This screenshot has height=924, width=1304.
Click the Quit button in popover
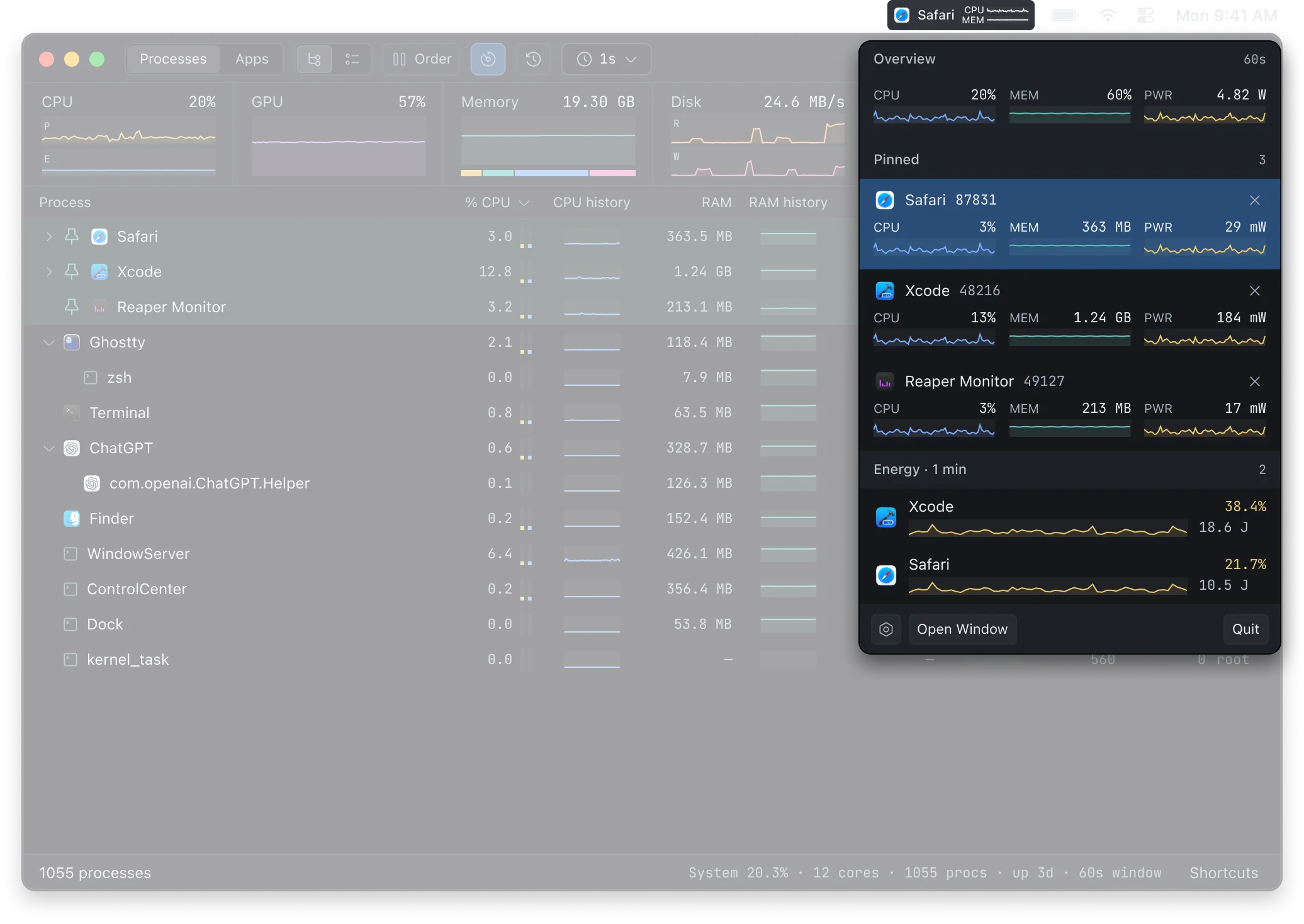(x=1245, y=629)
